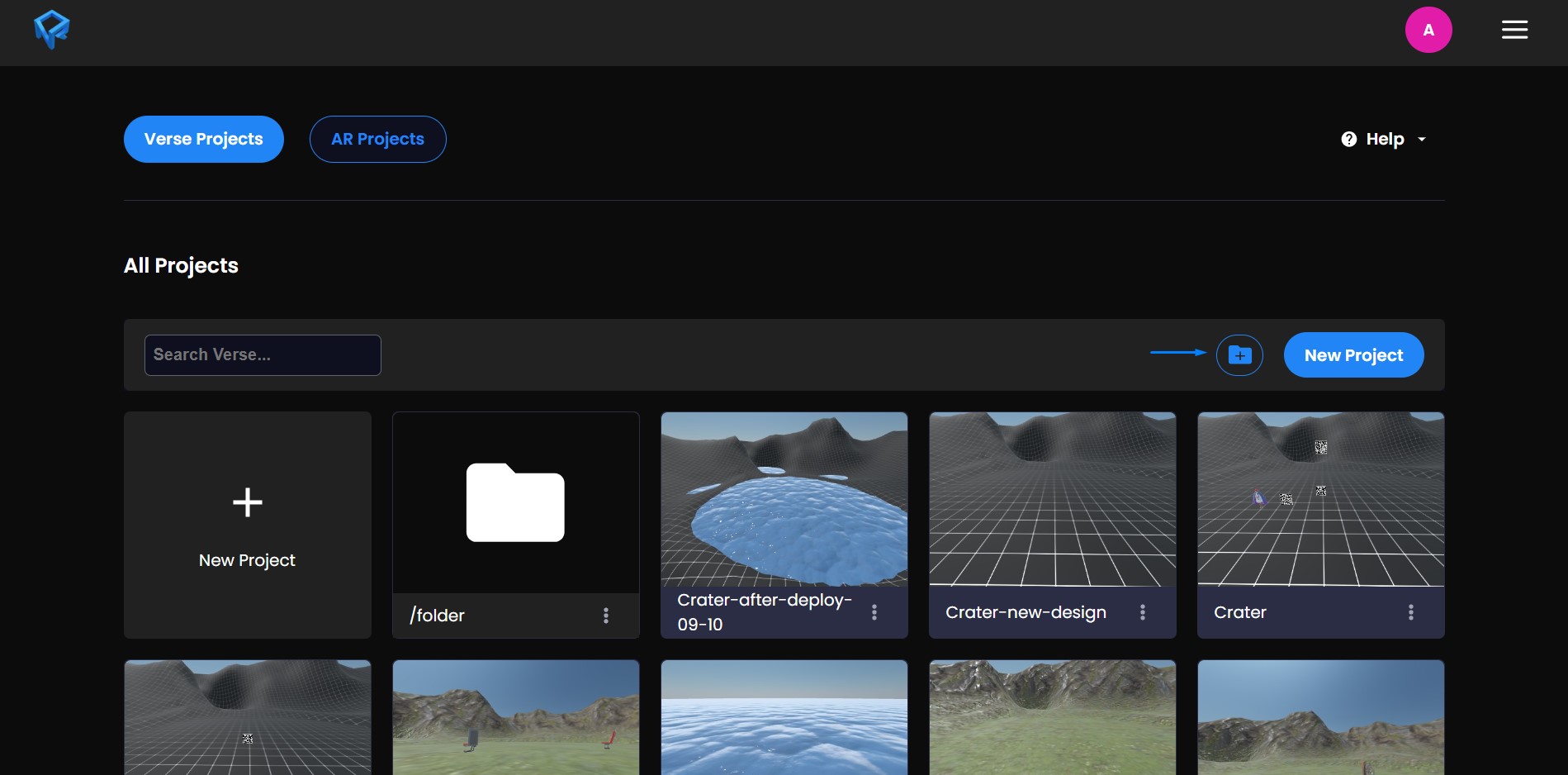The image size is (1568, 775).
Task: Open the white folder icon
Action: tap(515, 502)
